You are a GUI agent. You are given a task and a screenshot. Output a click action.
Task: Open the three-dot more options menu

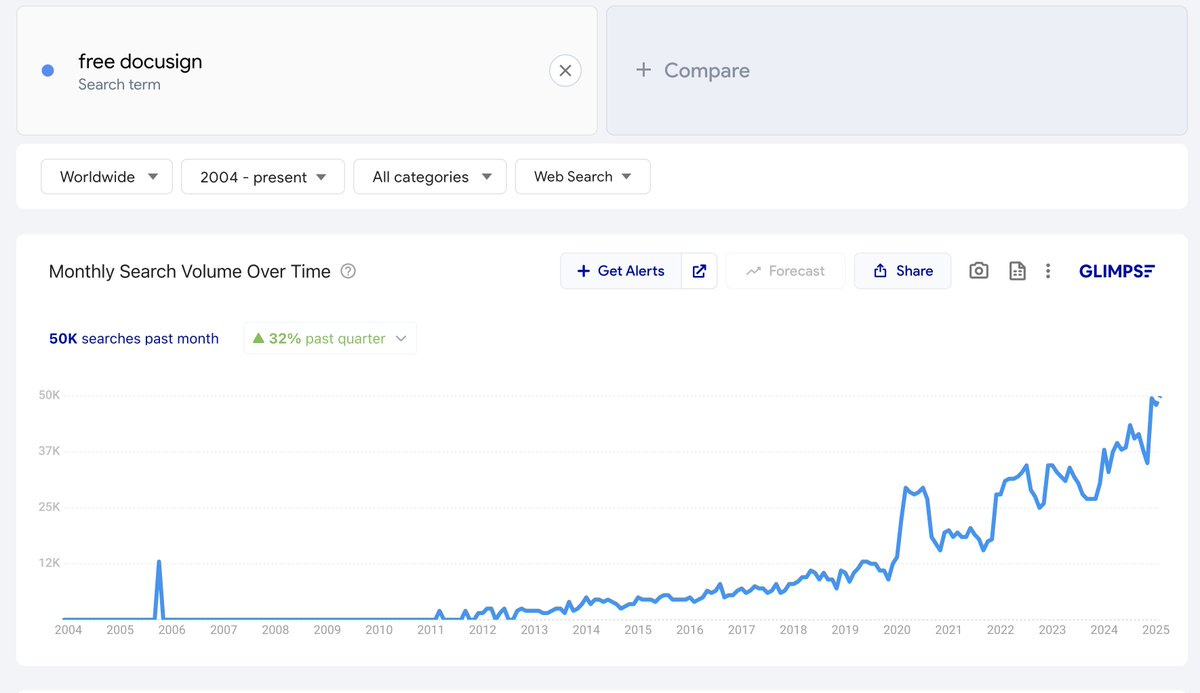click(x=1048, y=271)
